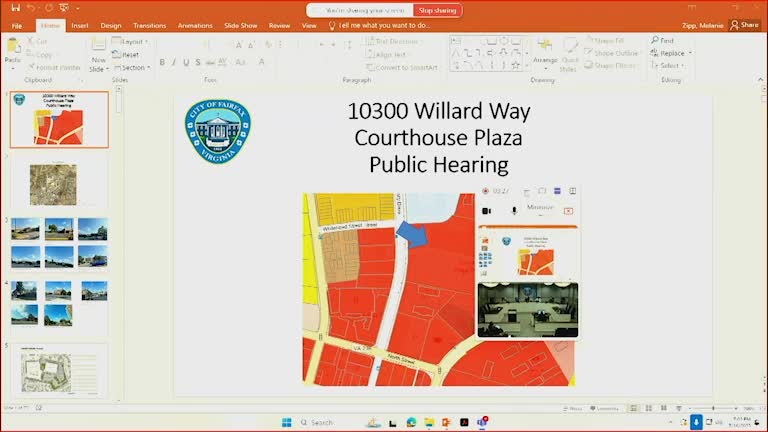The width and height of the screenshot is (768, 432).
Task: Go to the Slide Show tab
Action: (x=240, y=25)
